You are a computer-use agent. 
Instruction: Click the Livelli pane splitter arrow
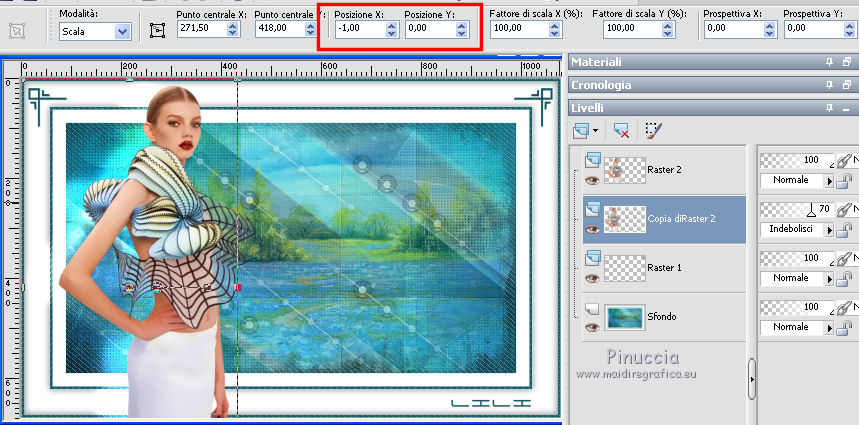[752, 378]
